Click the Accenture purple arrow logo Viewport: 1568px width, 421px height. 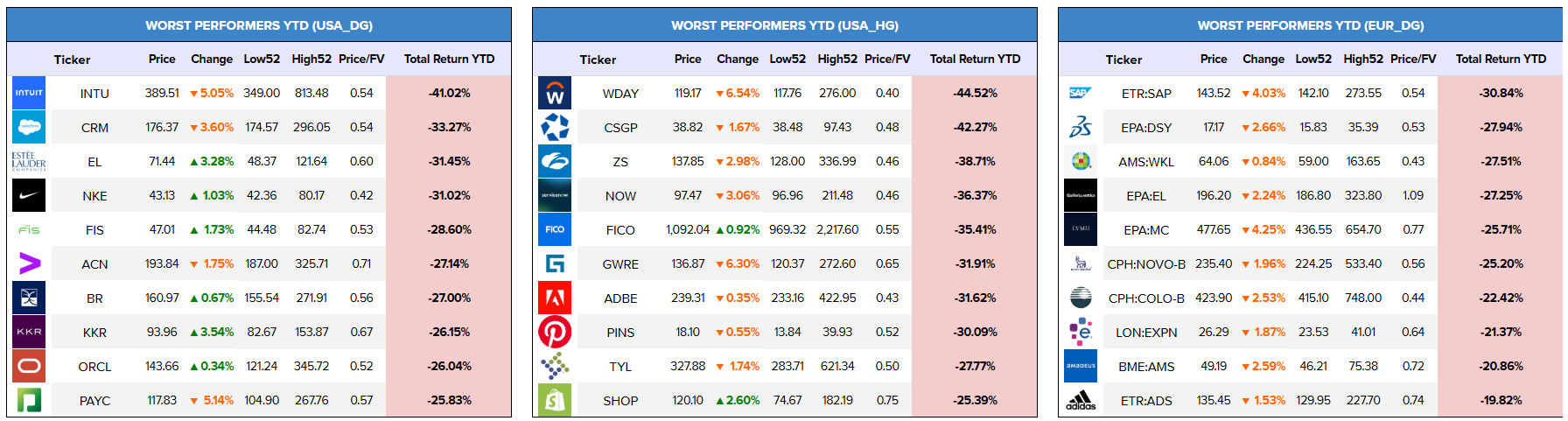coord(29,263)
